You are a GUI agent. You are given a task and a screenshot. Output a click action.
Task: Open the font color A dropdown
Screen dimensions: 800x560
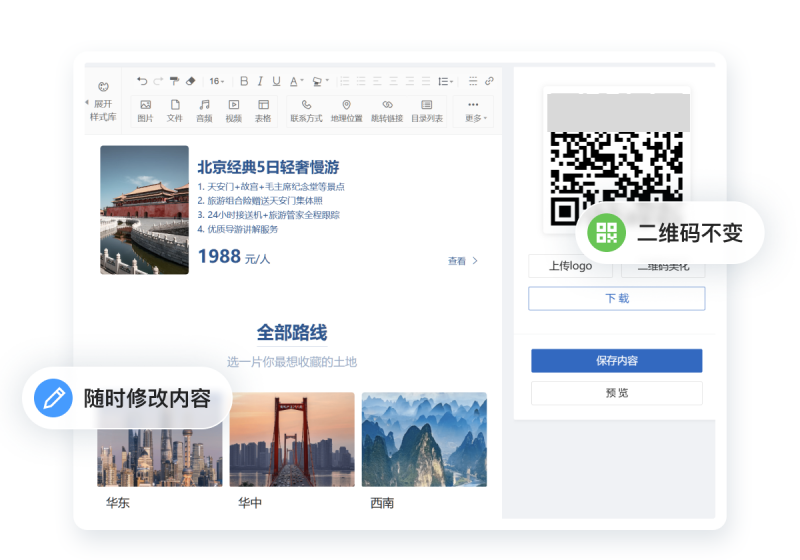296,81
